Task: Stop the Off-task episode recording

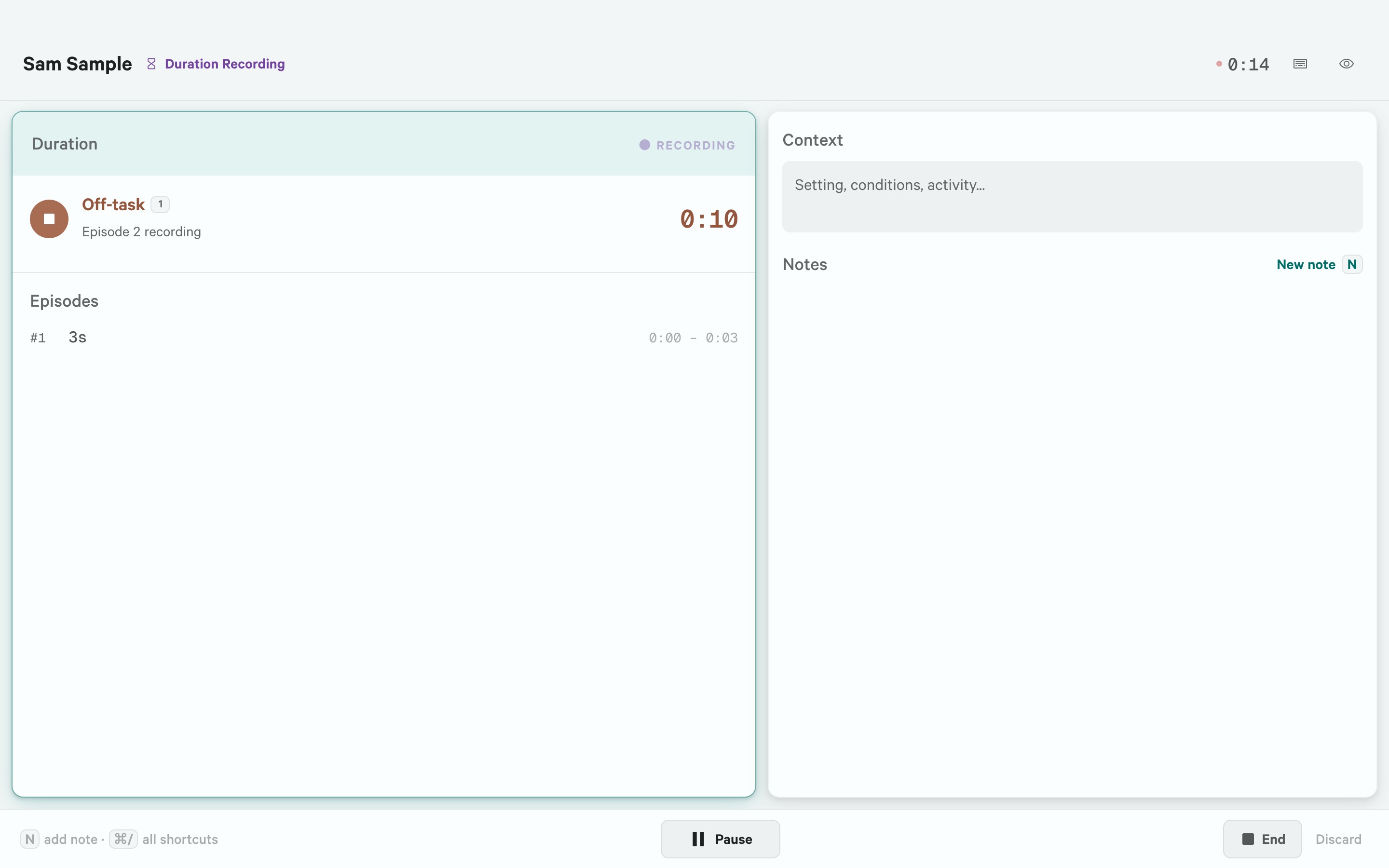Action: (x=49, y=219)
